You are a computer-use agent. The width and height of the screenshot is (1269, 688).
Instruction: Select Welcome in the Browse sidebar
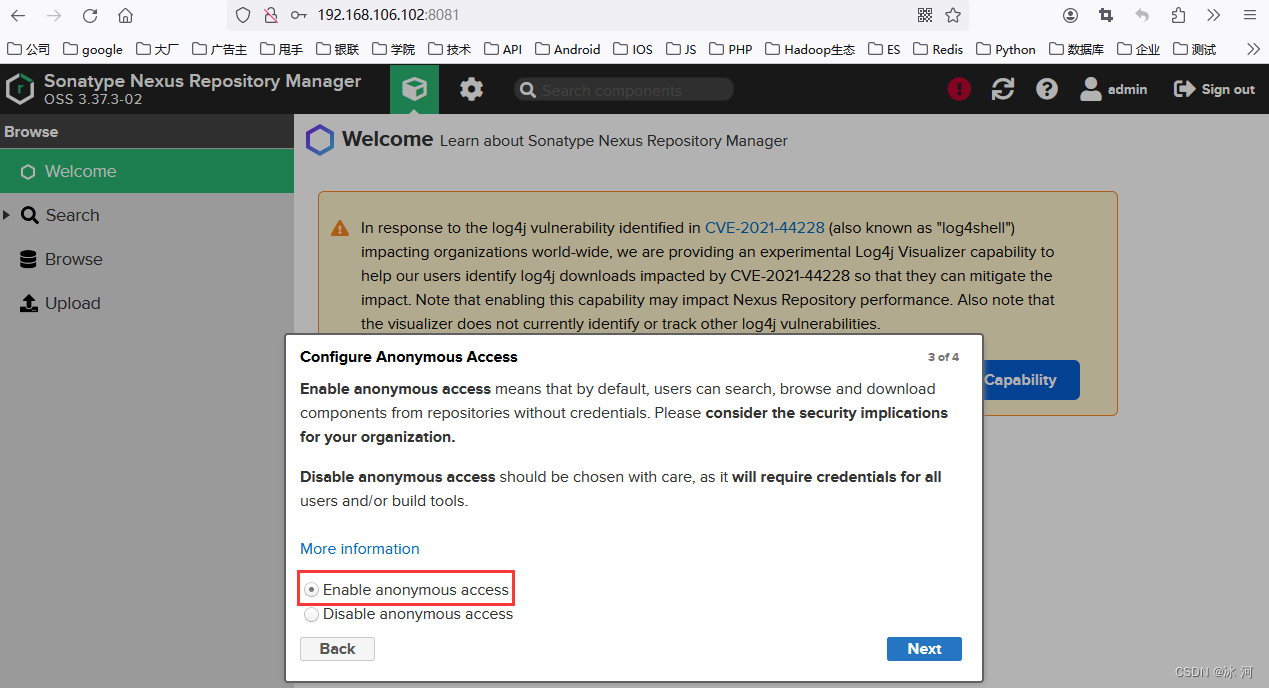click(80, 171)
